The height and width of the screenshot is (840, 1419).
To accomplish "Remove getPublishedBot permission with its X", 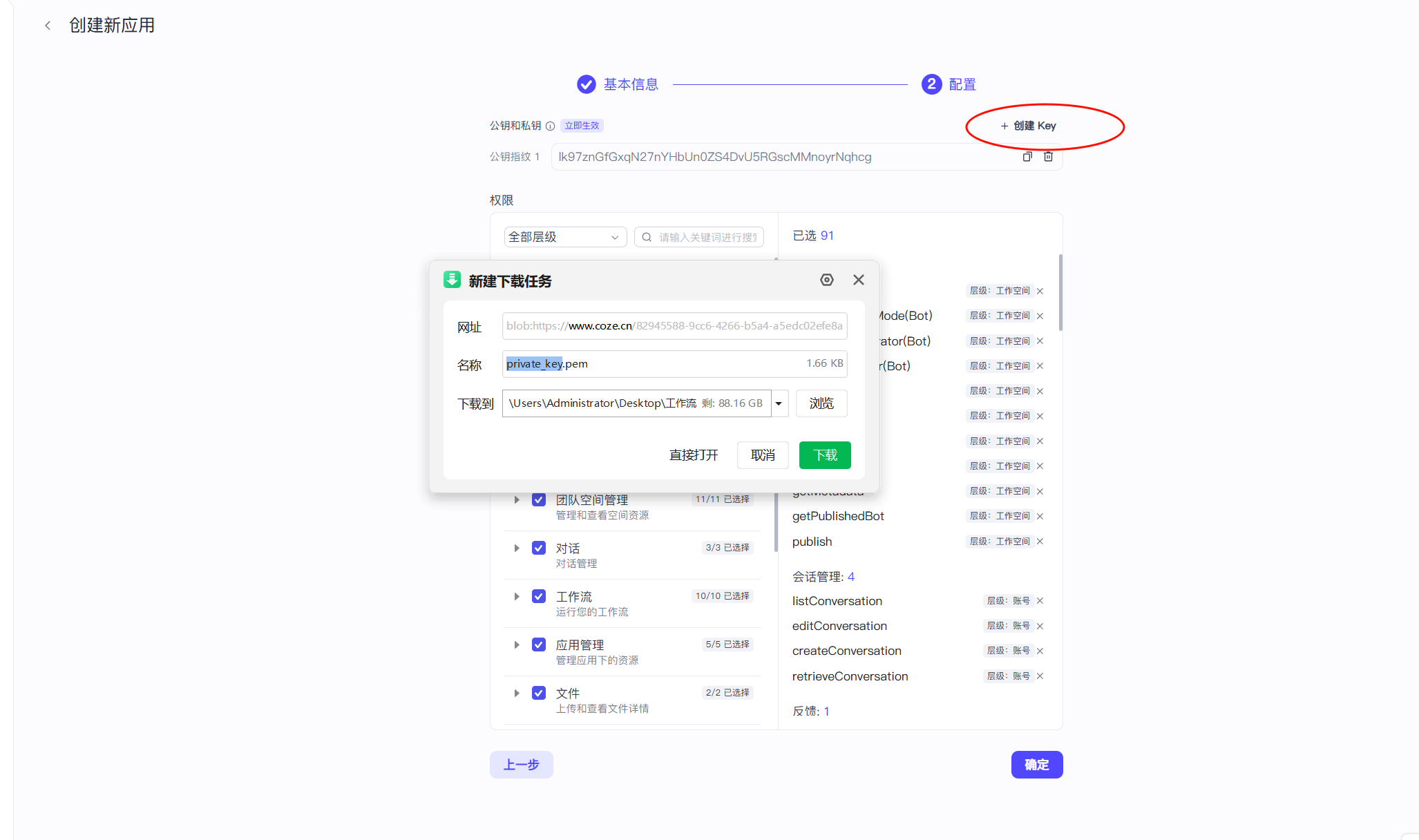I will click(1040, 516).
